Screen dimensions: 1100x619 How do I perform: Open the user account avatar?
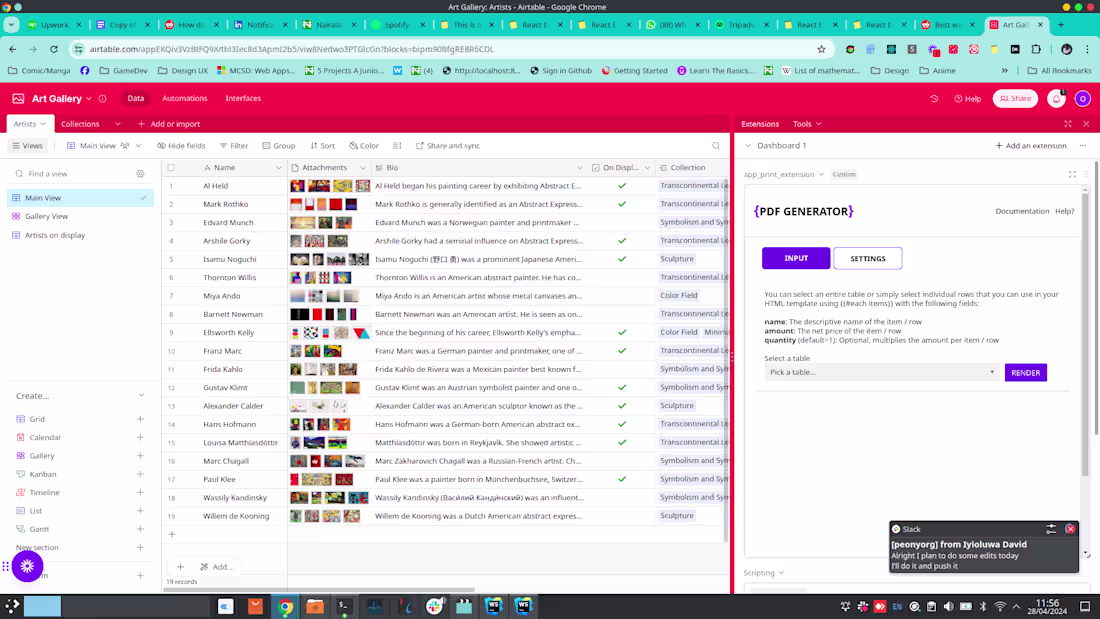point(1082,99)
